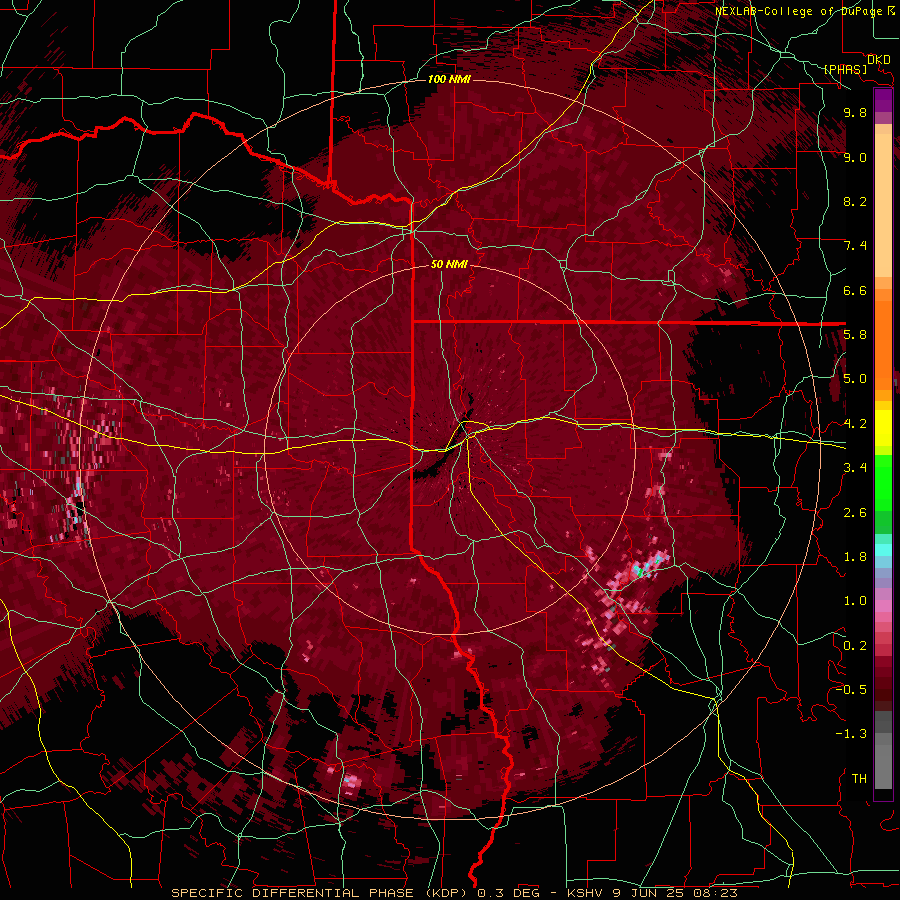The height and width of the screenshot is (900, 900).
Task: Click the -1.3 value on the scale
Action: coord(851,734)
